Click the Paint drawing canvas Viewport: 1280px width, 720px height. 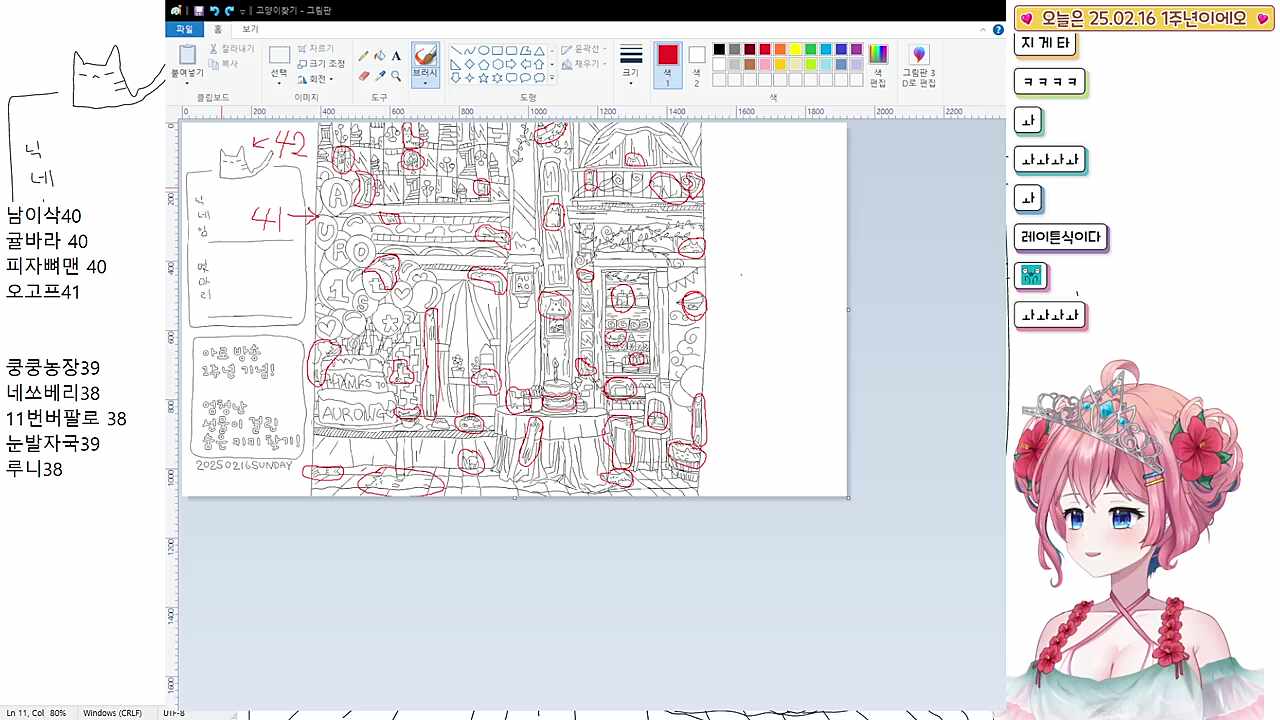pyautogui.click(x=513, y=309)
